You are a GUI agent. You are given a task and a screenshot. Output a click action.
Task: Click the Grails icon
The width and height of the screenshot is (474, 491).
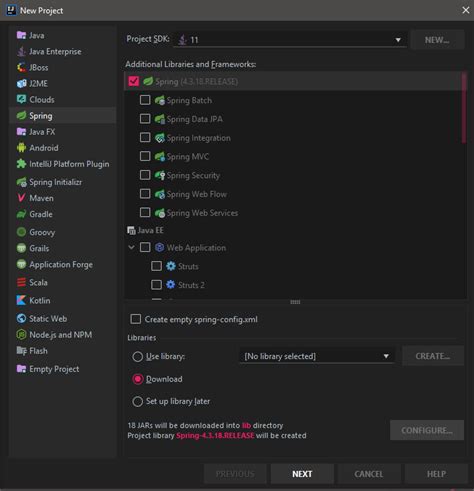(21, 248)
